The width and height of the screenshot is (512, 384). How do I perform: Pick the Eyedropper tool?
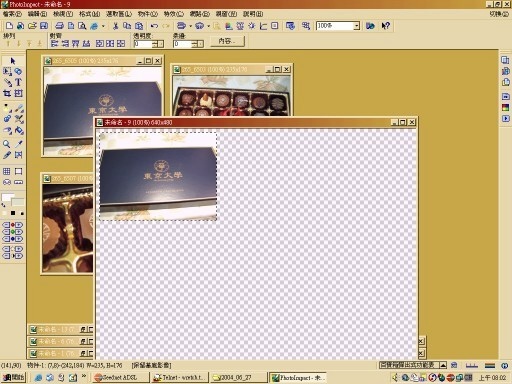(19, 144)
